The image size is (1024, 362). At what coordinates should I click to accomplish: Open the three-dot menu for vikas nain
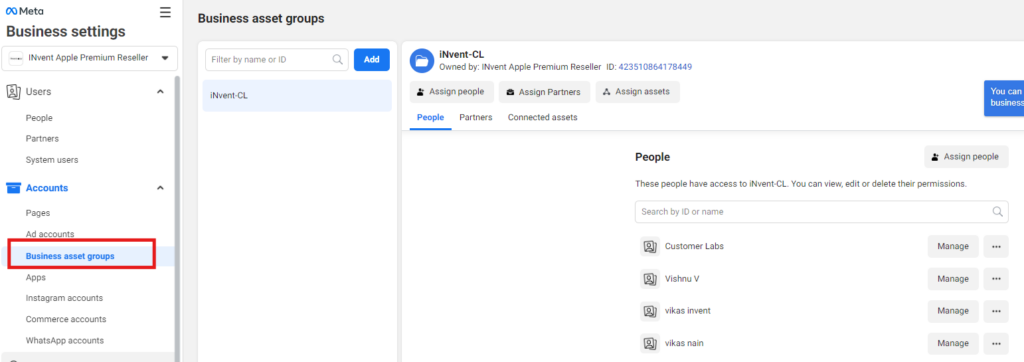coord(996,343)
